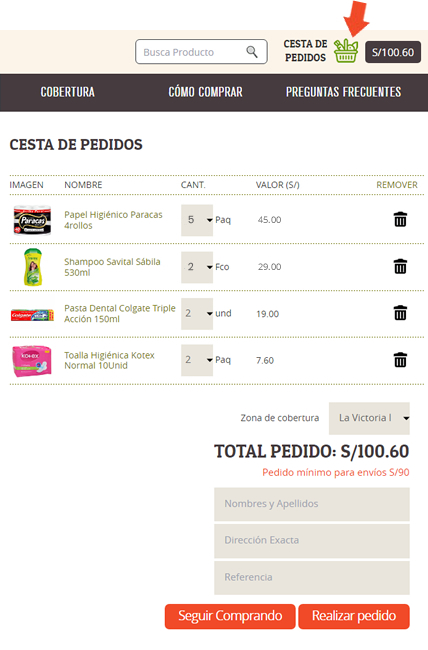Screen dimensions: 428x650
Task: Open Preguntas Frecuentes menu item
Action: tap(343, 92)
